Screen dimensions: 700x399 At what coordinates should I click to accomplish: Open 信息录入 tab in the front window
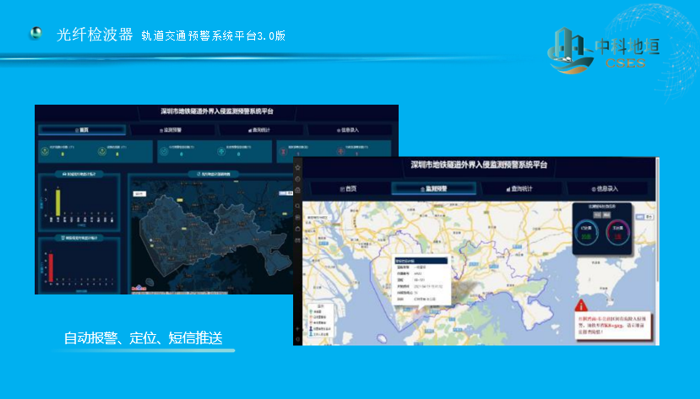605,189
